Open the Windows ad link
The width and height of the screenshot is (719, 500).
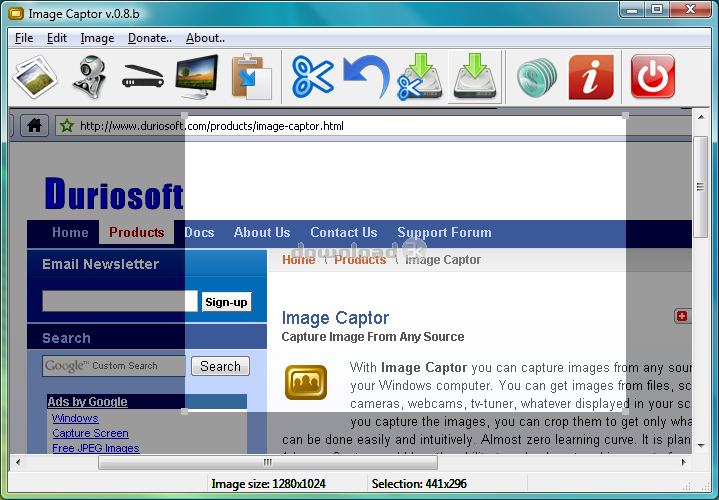75,418
